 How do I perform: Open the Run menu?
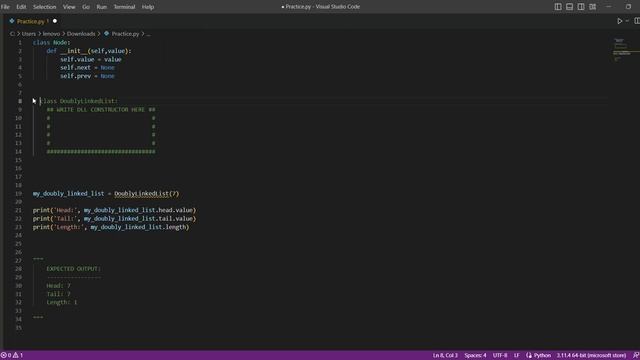[x=102, y=7]
